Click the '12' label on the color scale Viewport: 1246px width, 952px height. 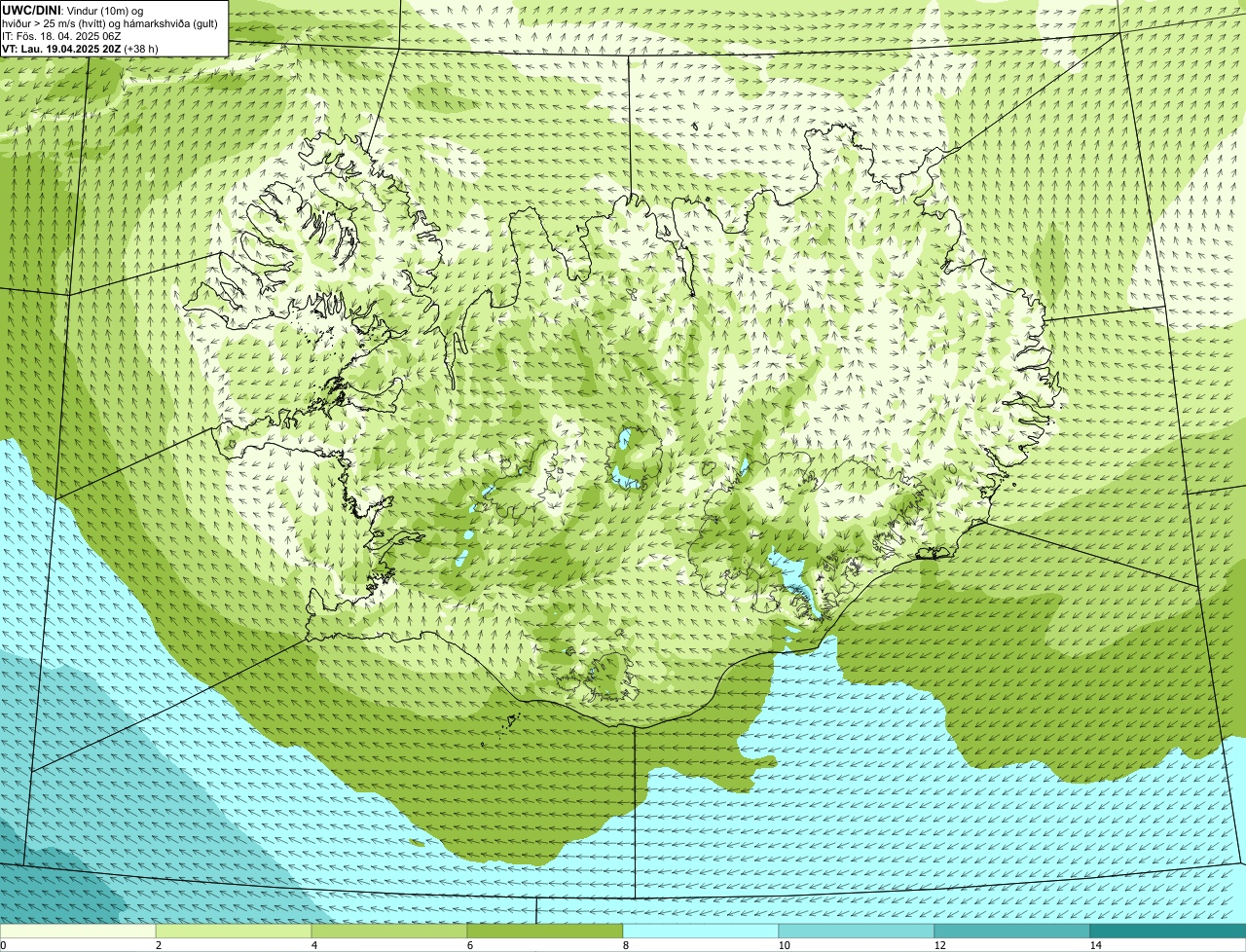coord(939,945)
